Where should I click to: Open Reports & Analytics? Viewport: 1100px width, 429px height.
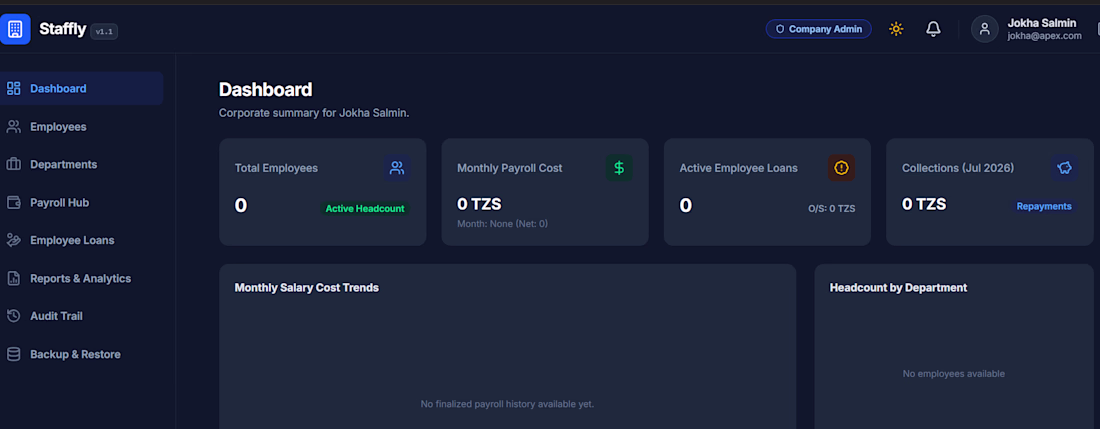pyautogui.click(x=81, y=278)
